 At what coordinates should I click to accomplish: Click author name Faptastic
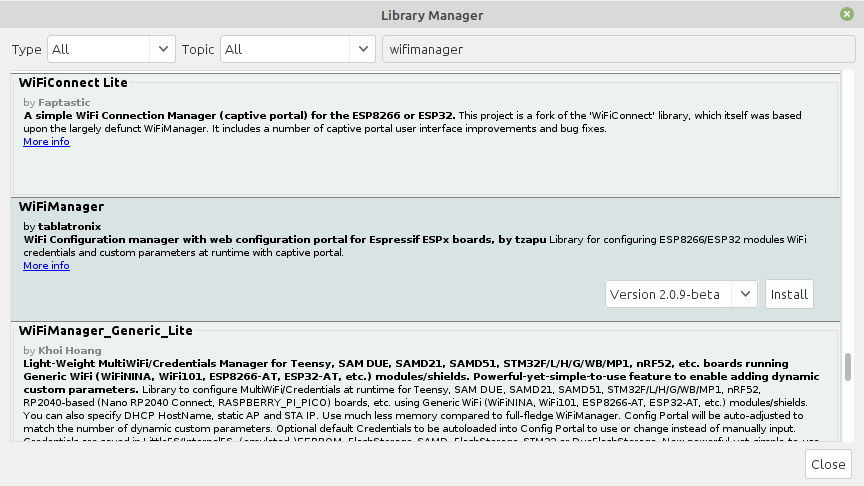(x=64, y=102)
